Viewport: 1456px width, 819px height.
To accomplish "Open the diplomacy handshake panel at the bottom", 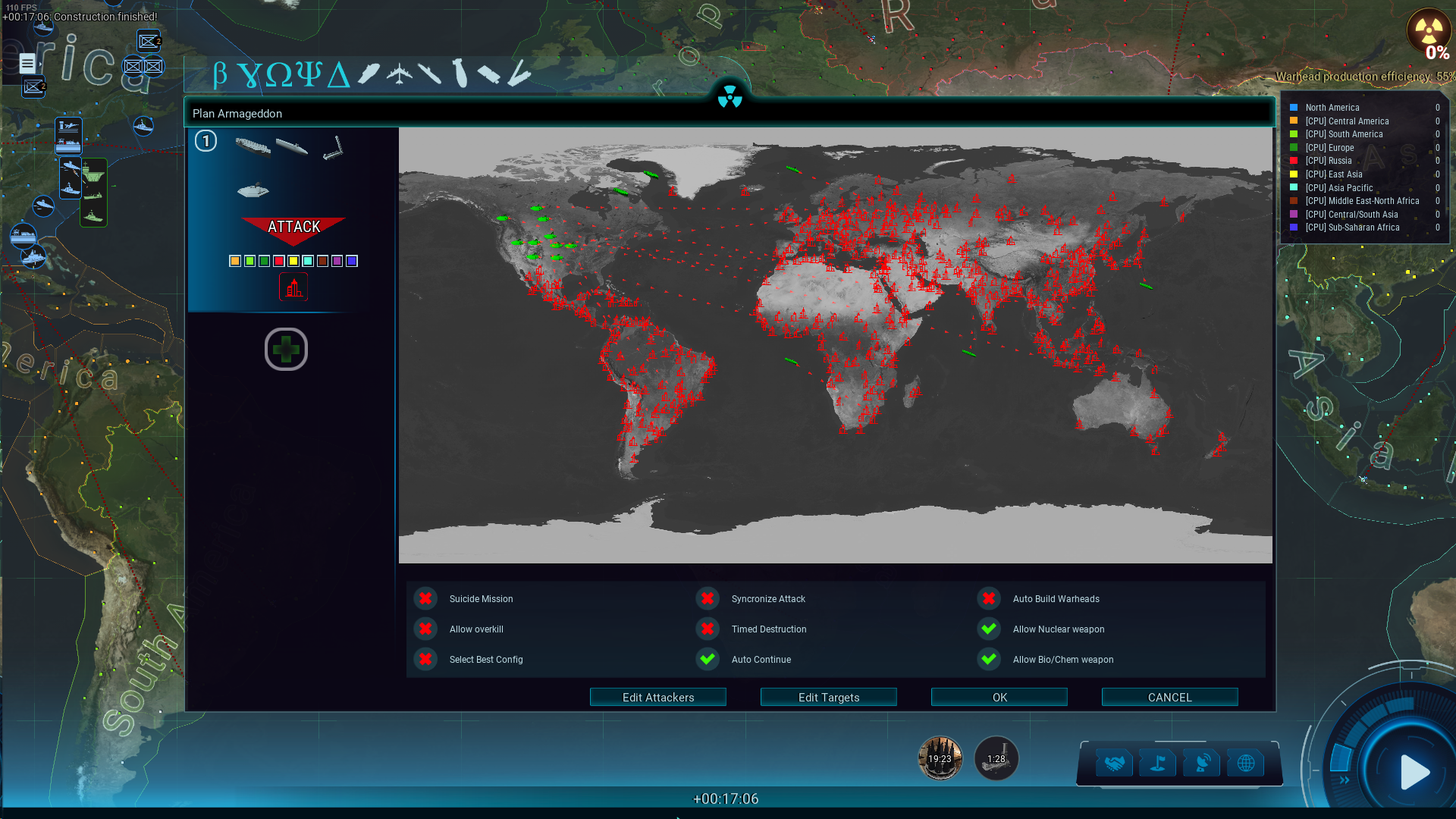I will click(1112, 763).
